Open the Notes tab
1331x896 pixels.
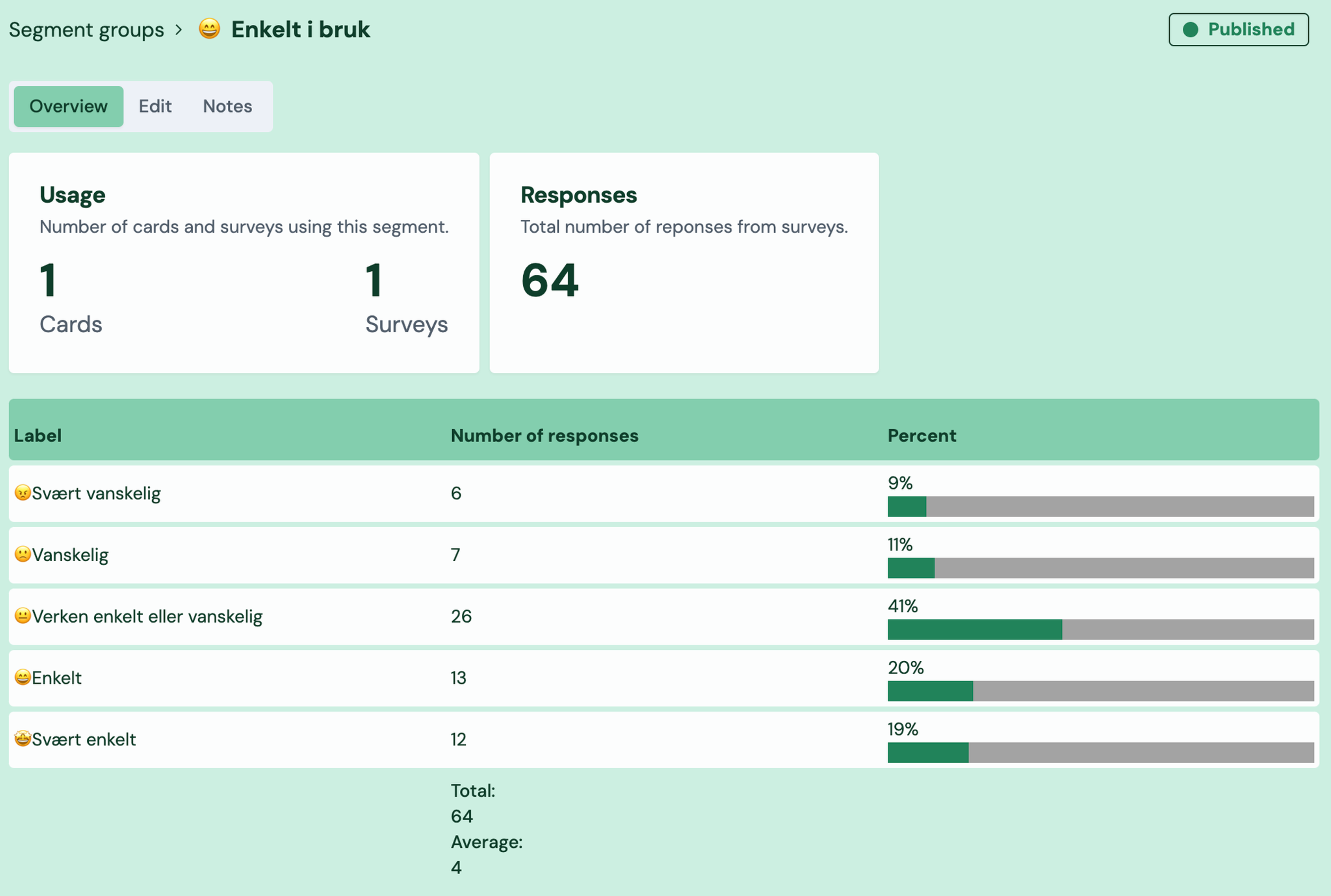pos(227,106)
